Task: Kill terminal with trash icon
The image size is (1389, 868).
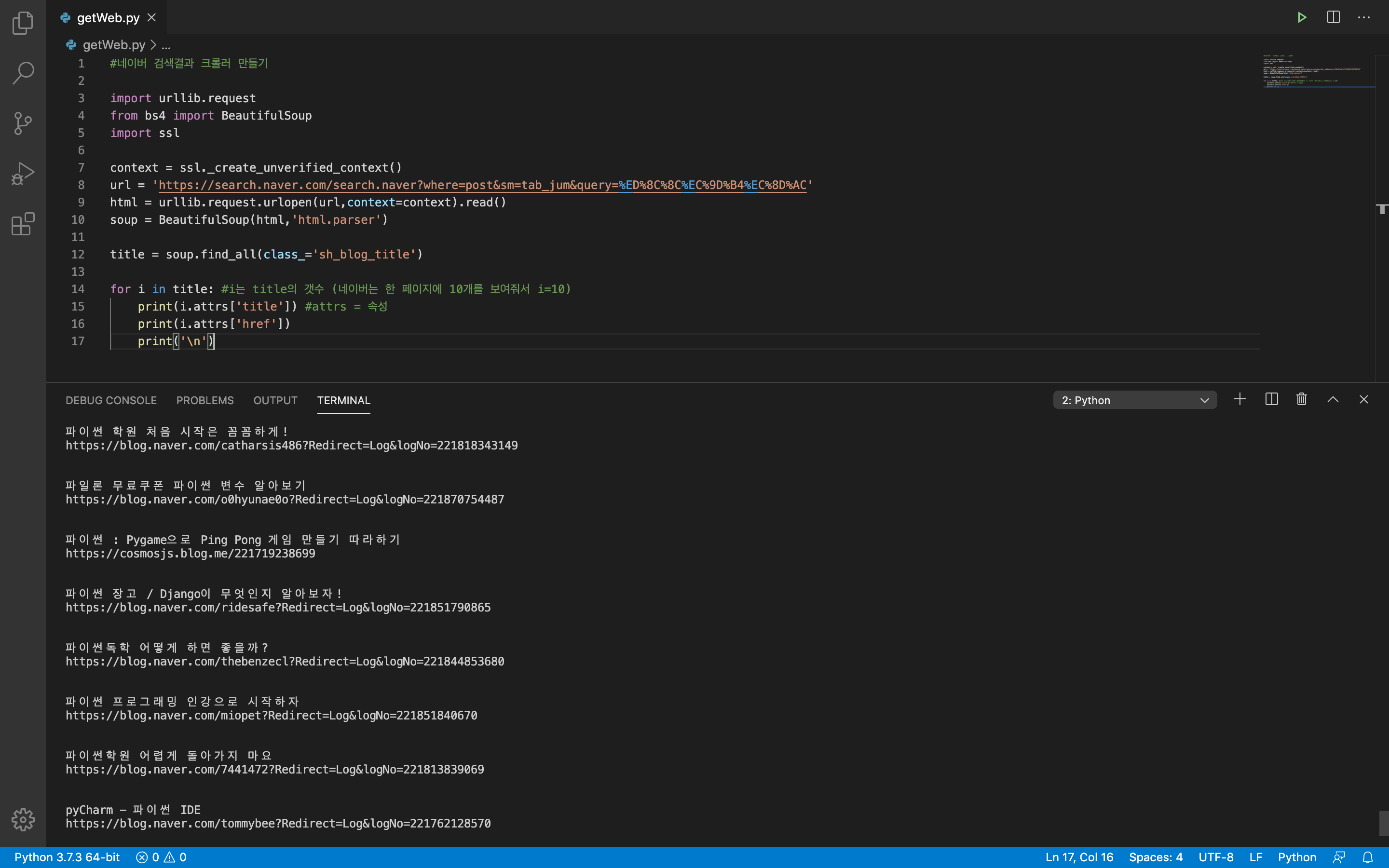Action: pos(1302,399)
